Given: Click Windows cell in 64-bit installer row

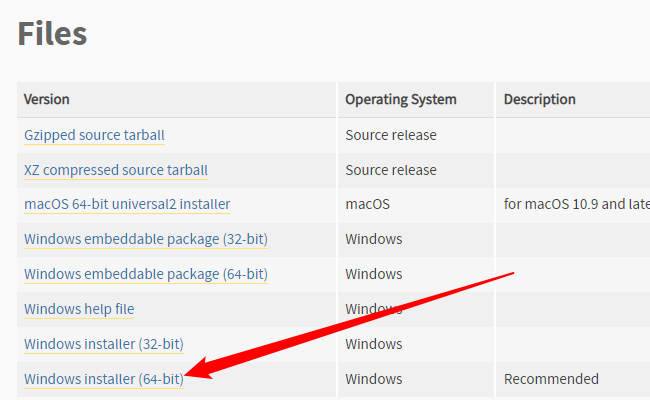Looking at the screenshot, I should click(x=374, y=379).
